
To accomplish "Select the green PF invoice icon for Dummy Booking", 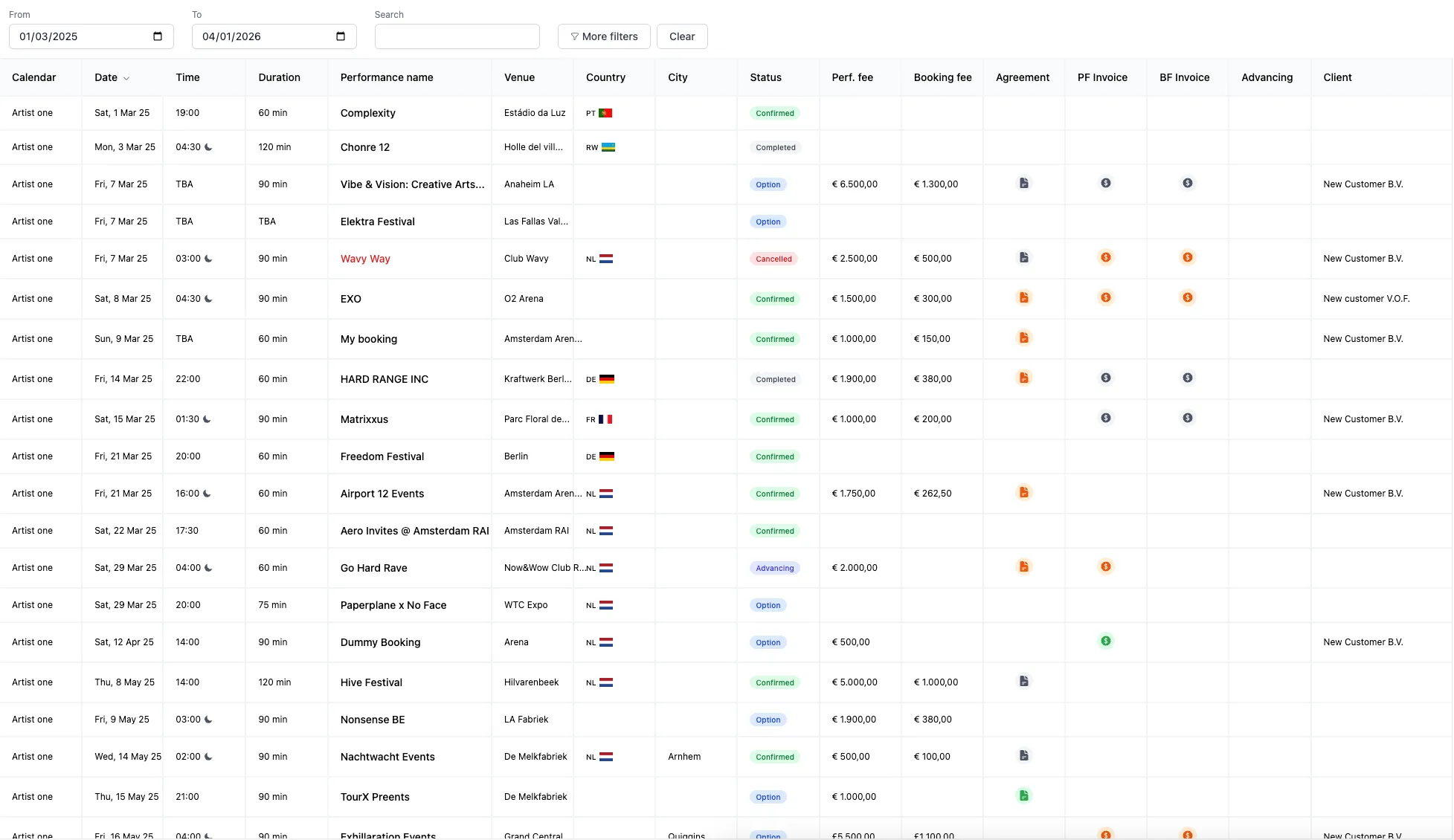I will point(1106,640).
